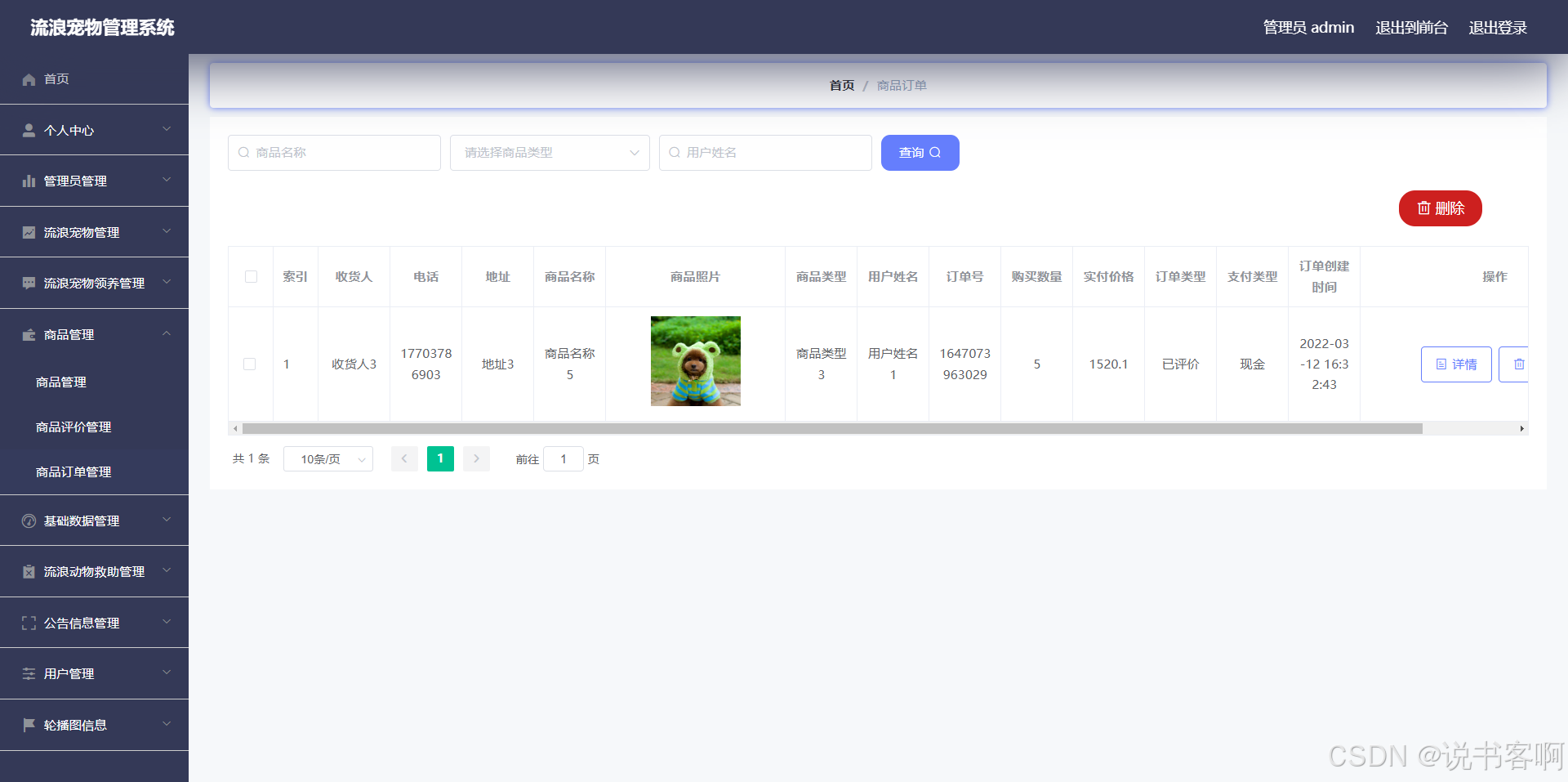This screenshot has height=782, width=1568.
Task: Focus the 商品名称 search field
Action: pos(334,153)
